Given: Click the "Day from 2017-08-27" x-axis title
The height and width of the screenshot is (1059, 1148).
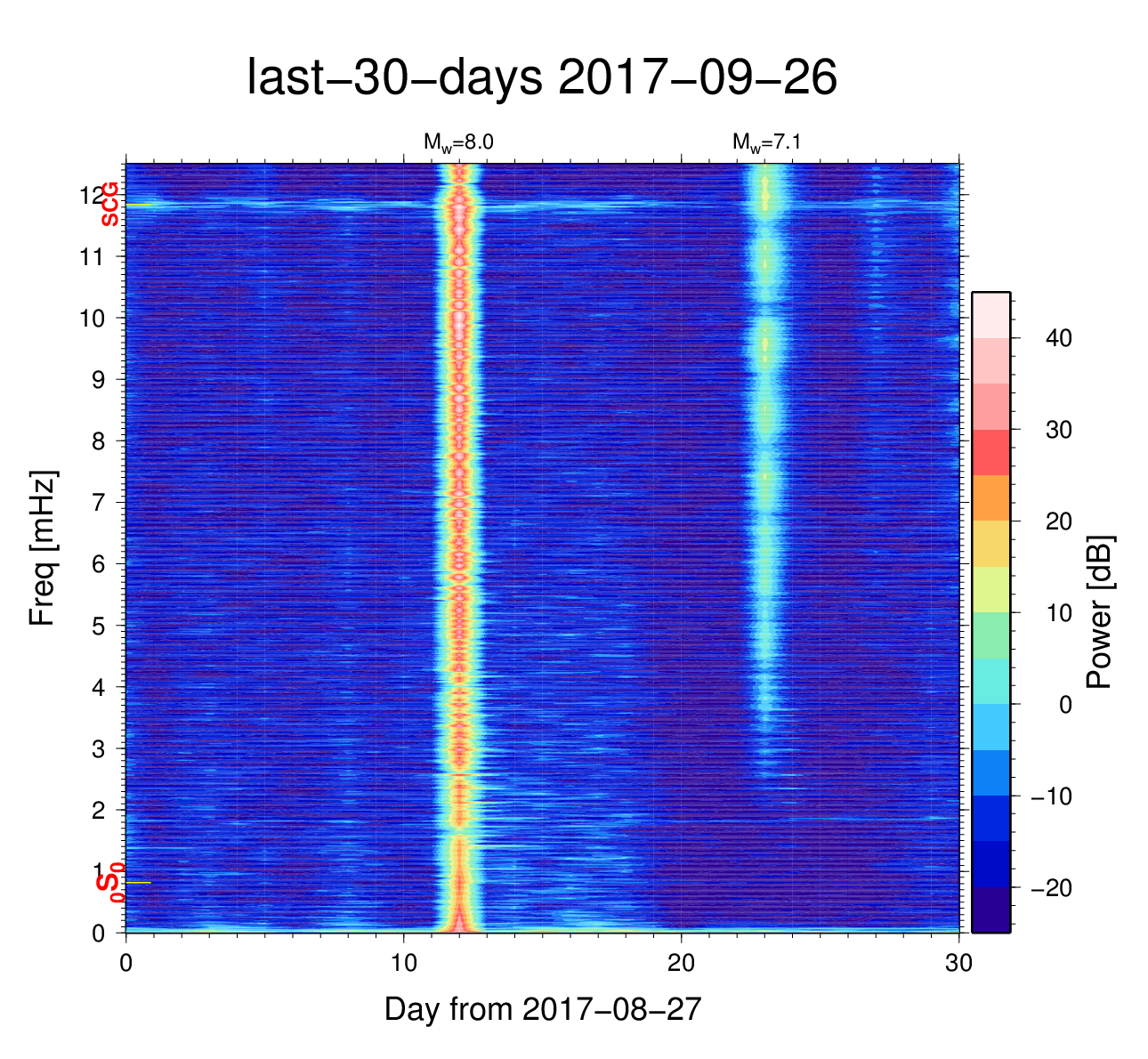Looking at the screenshot, I should (x=543, y=1009).
